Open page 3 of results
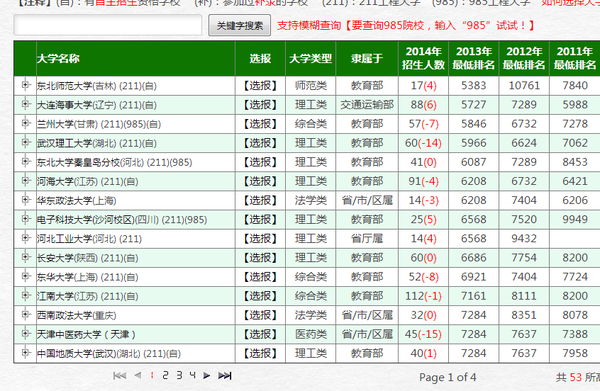The width and height of the screenshot is (600, 391). (179, 376)
